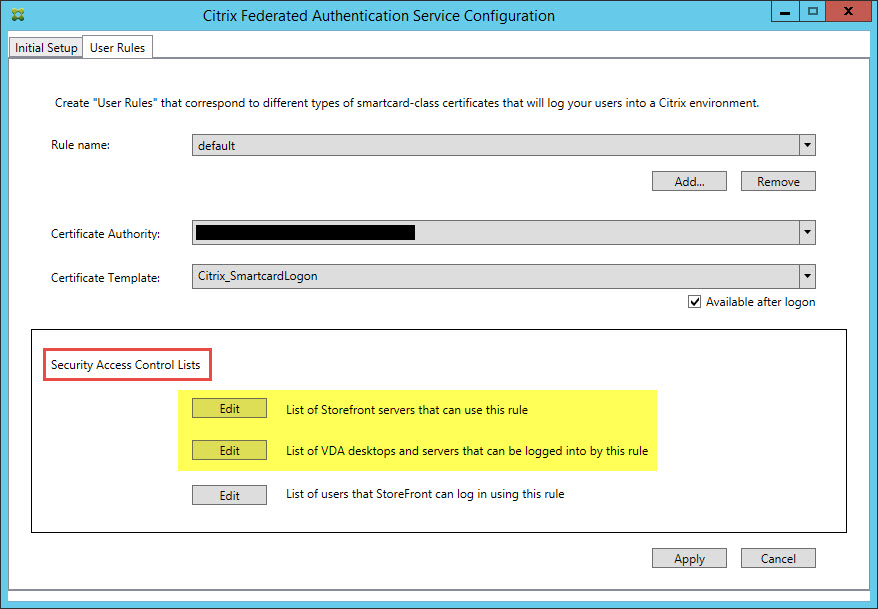
Task: Select the User Rules tab
Action: (x=118, y=48)
